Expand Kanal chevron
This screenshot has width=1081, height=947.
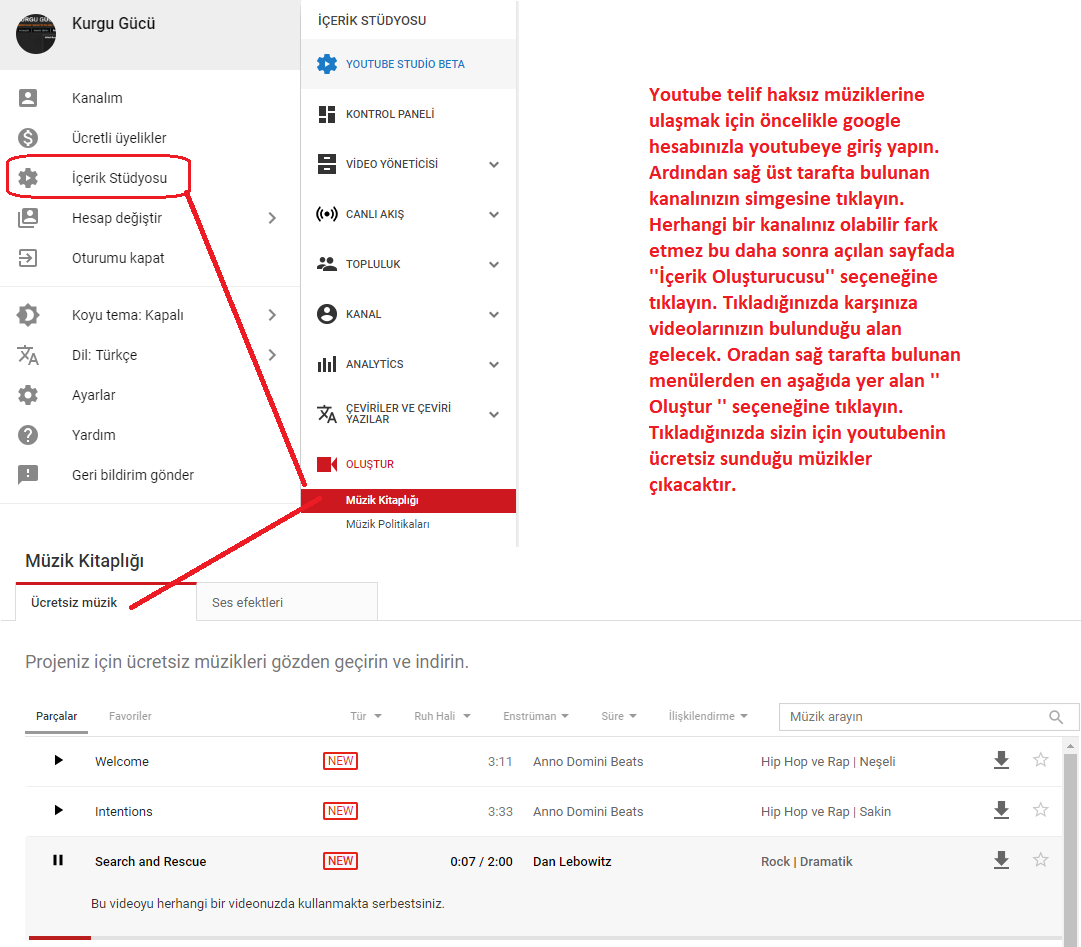[494, 315]
